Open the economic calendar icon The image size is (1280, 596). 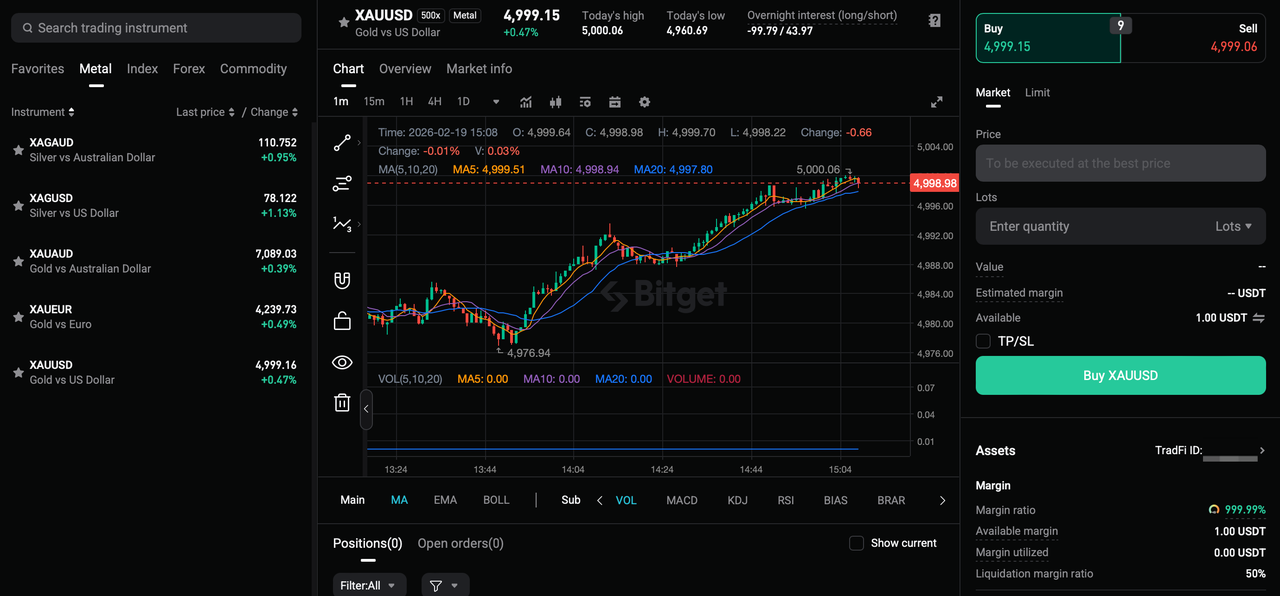[x=614, y=102]
